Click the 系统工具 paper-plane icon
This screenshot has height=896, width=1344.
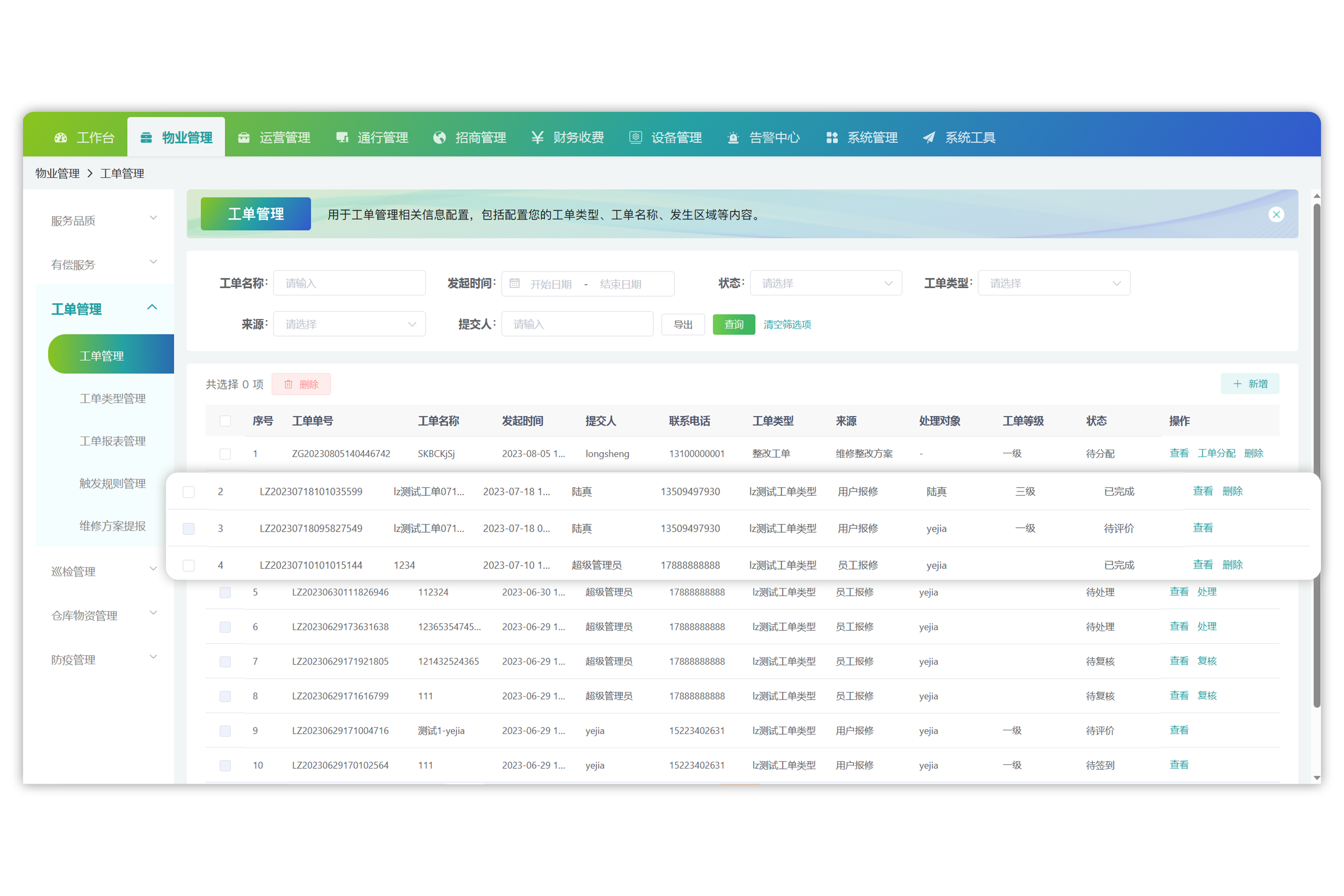point(929,138)
